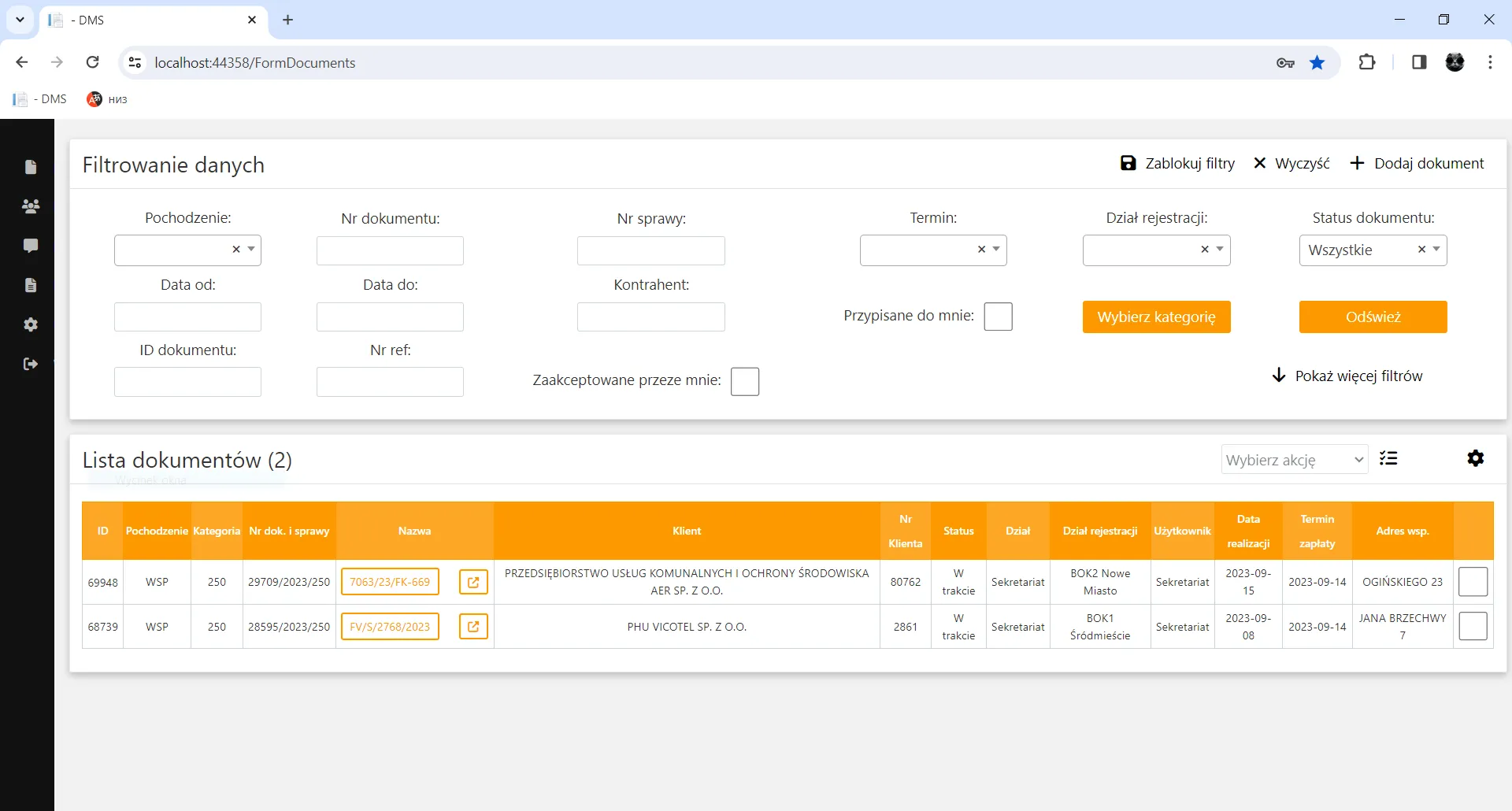Open document FV/S/2768/2023 in new window icon
1512x811 pixels.
[473, 627]
